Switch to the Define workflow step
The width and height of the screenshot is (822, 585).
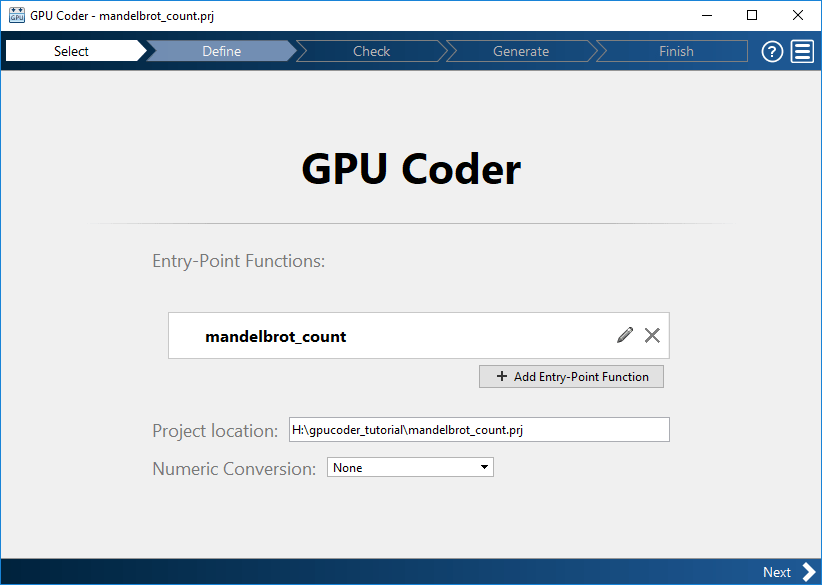(x=221, y=51)
